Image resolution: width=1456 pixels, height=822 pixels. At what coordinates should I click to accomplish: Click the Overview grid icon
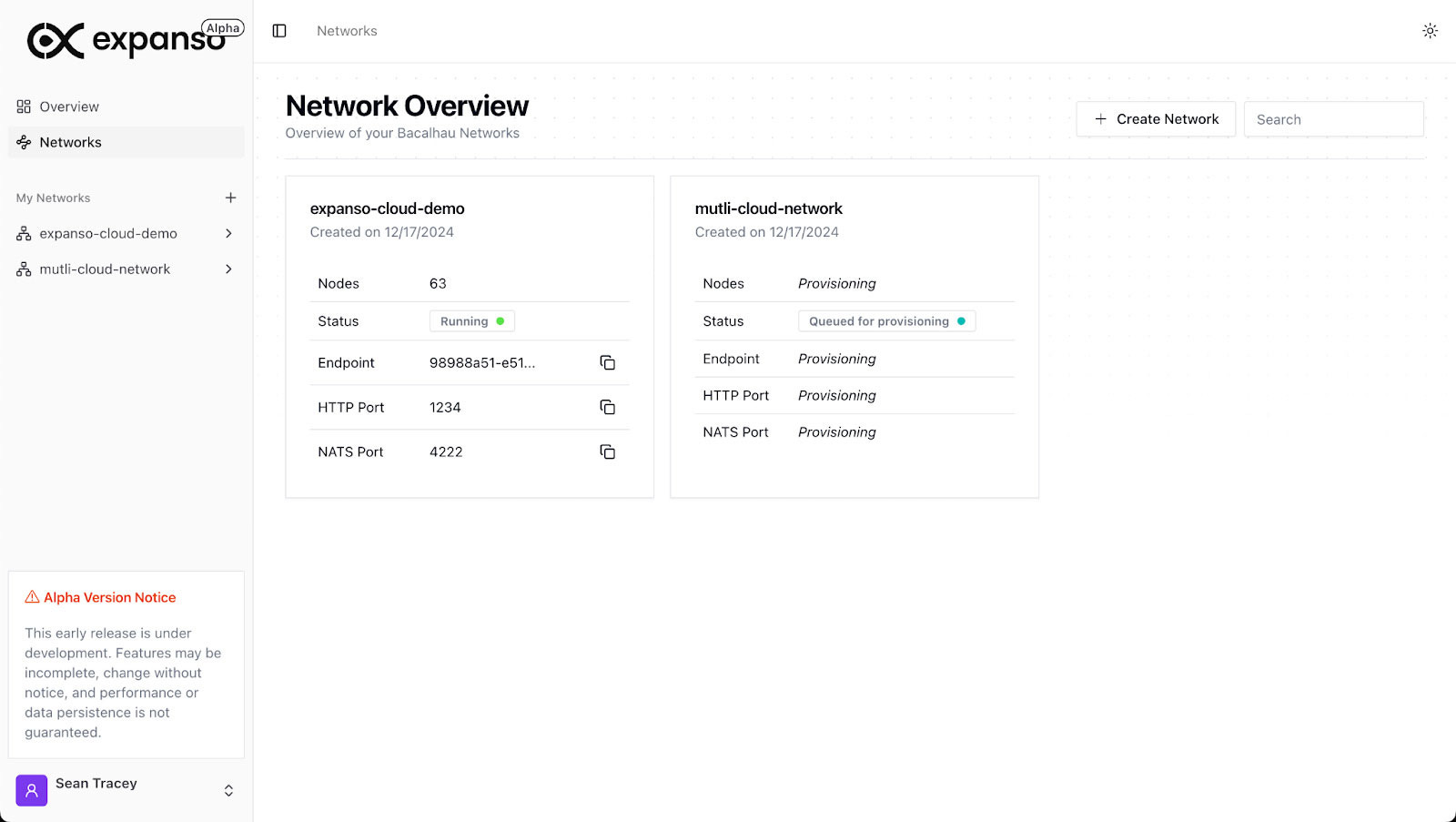tap(24, 107)
